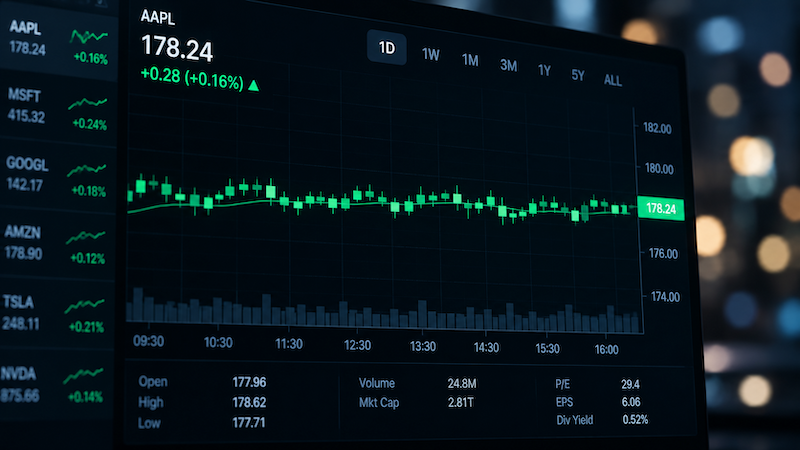Click the Low value 177.71
800x450 pixels.
[x=249, y=422]
